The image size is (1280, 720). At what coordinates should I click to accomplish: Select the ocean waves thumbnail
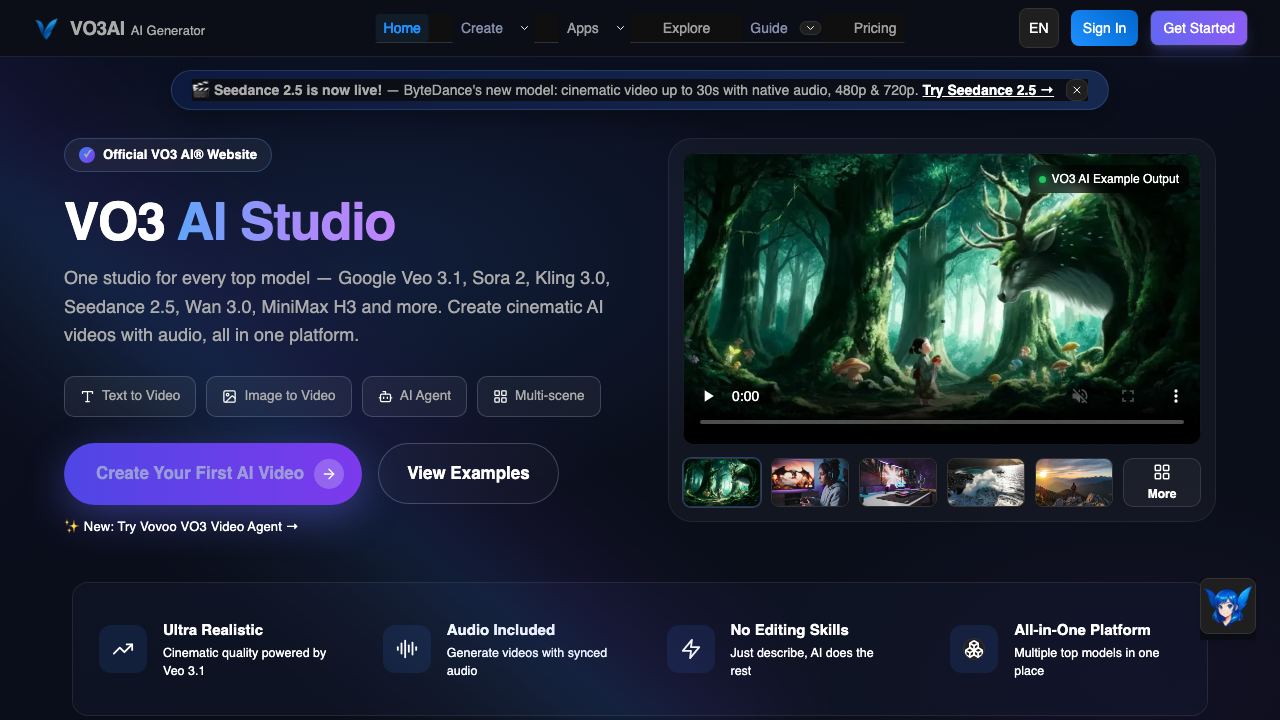point(986,482)
